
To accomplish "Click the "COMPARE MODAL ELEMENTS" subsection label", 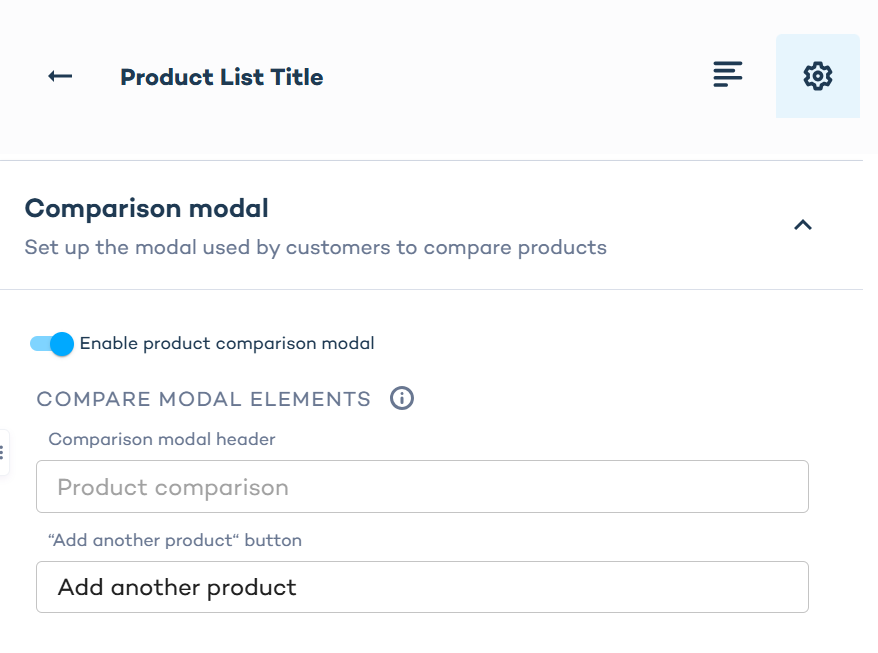I will coord(204,399).
